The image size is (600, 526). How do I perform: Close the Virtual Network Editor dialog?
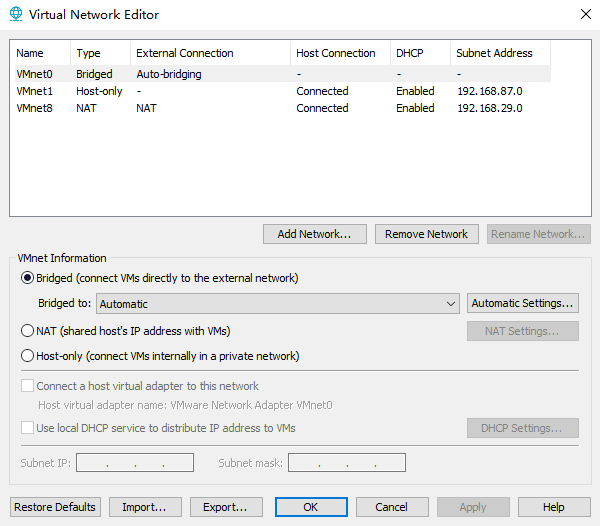point(584,15)
